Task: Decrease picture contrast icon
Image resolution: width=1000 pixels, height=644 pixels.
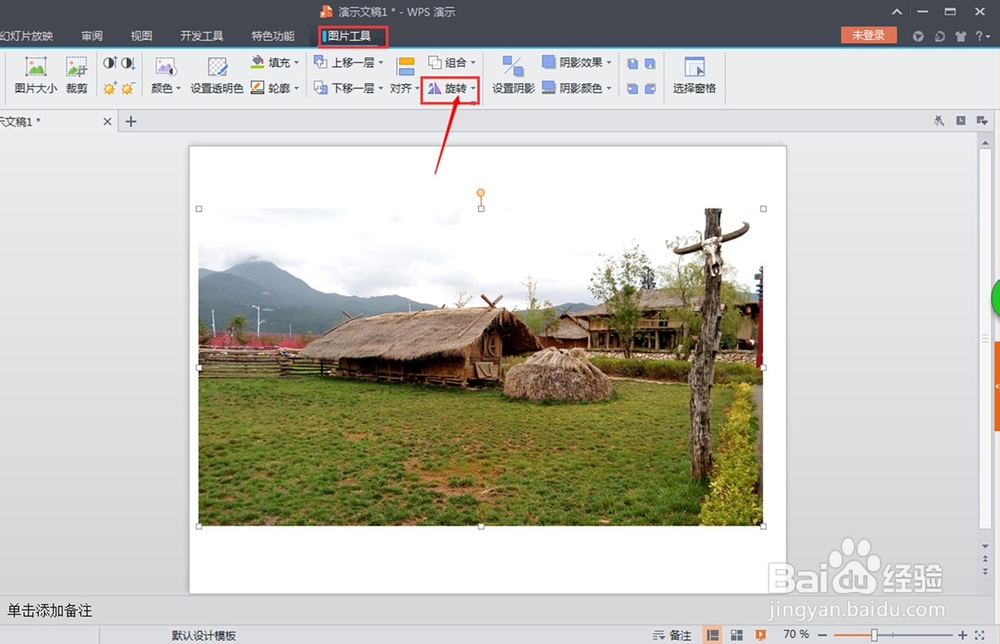Action: [128, 62]
